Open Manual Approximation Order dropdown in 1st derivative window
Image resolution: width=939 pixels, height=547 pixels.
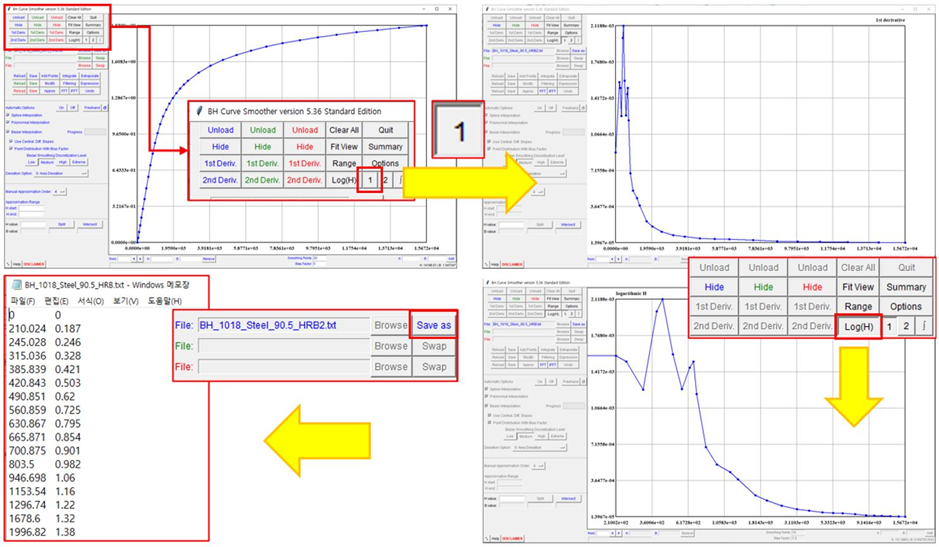(538, 192)
